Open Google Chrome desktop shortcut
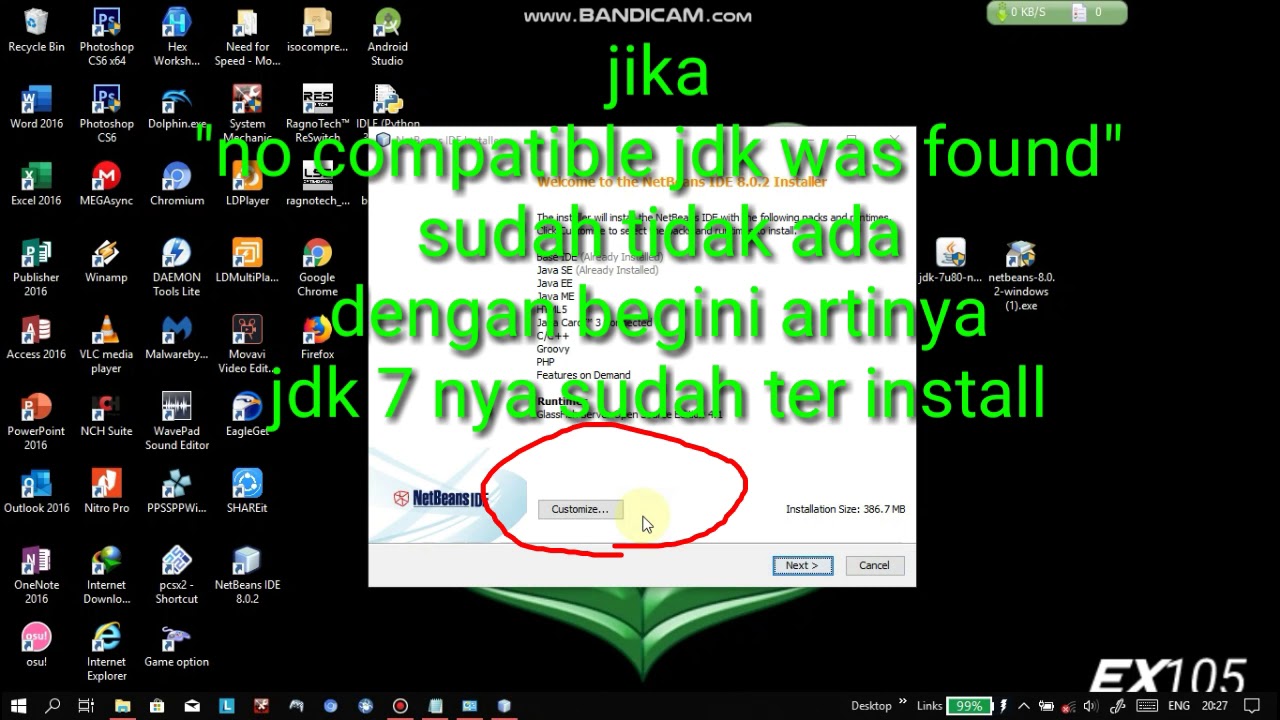This screenshot has height=720, width=1280. point(317,268)
